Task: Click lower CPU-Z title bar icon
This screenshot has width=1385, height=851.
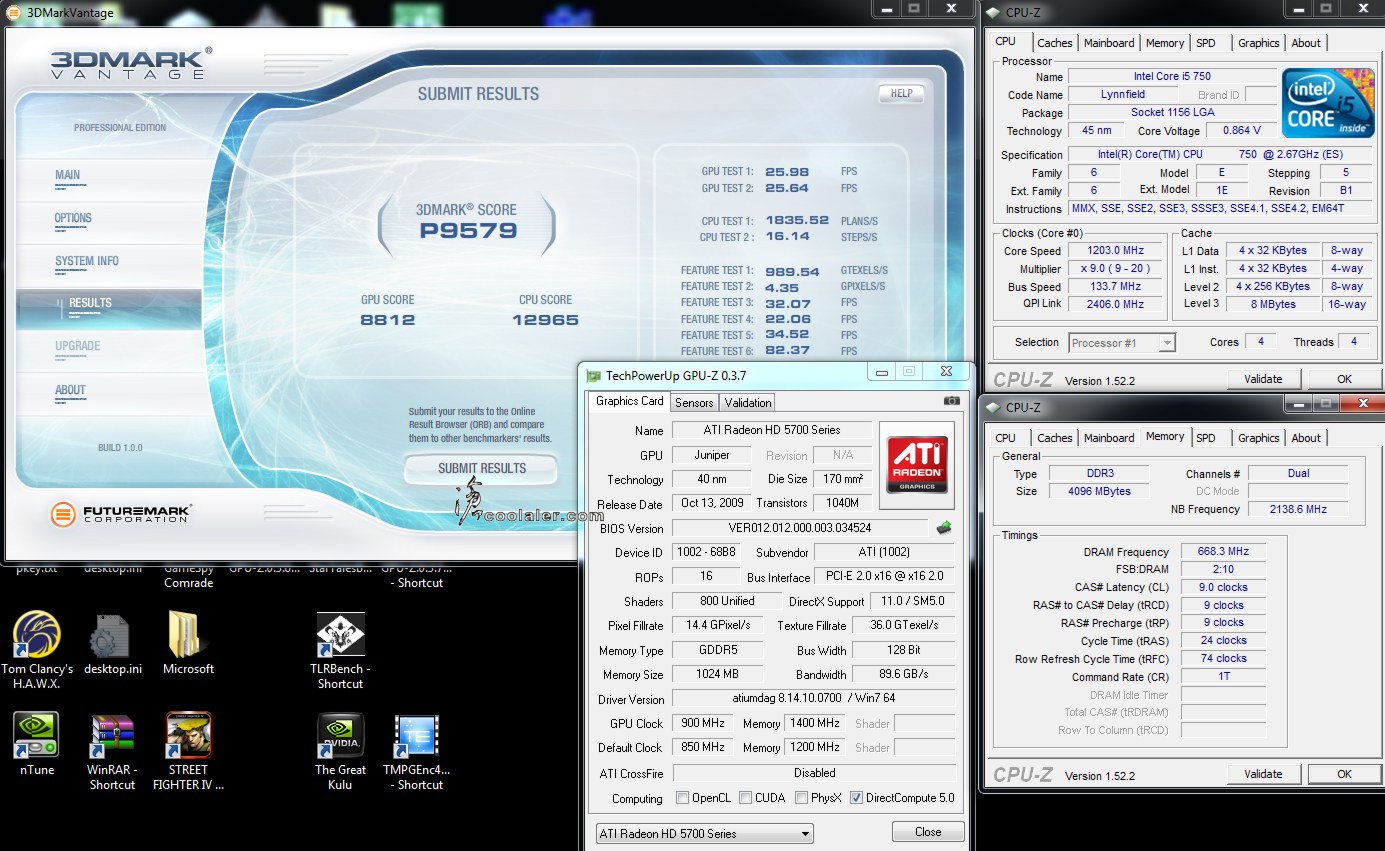Action: tap(994, 407)
